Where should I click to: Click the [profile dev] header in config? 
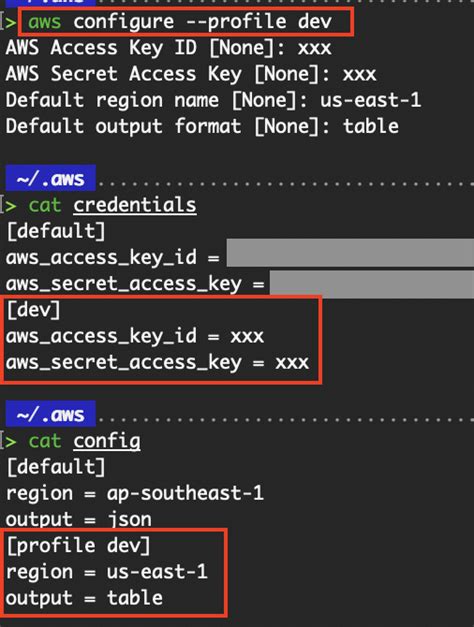pos(78,545)
